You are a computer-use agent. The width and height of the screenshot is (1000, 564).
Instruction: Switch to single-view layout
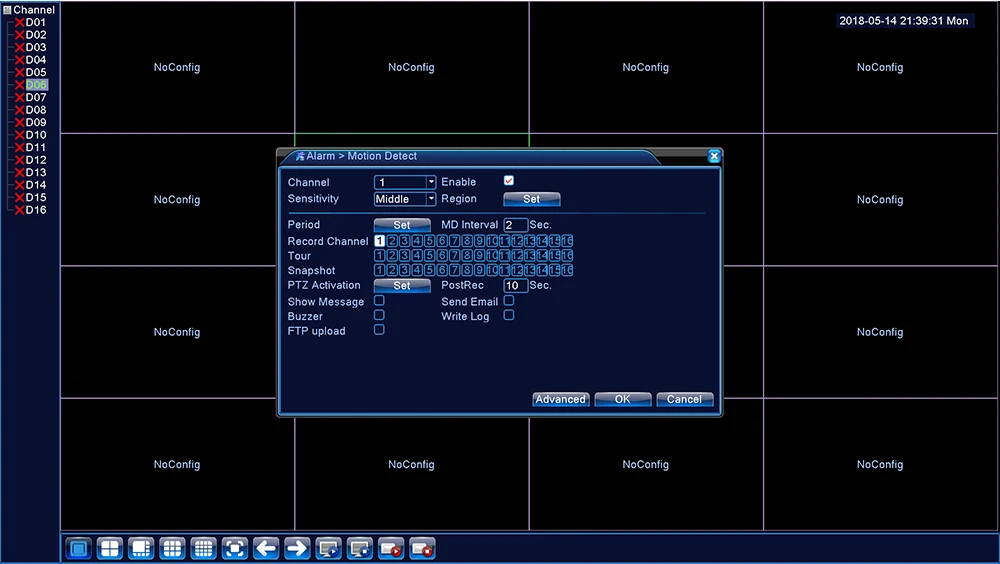(x=78, y=548)
